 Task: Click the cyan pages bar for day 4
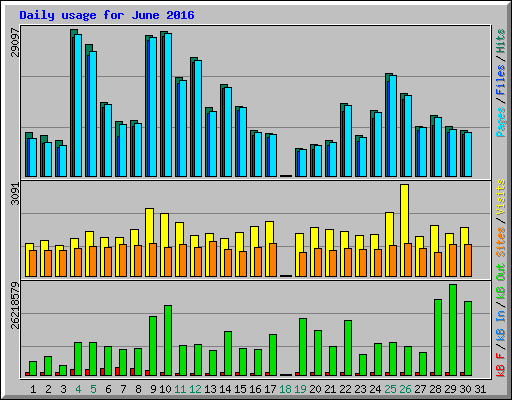click(78, 105)
